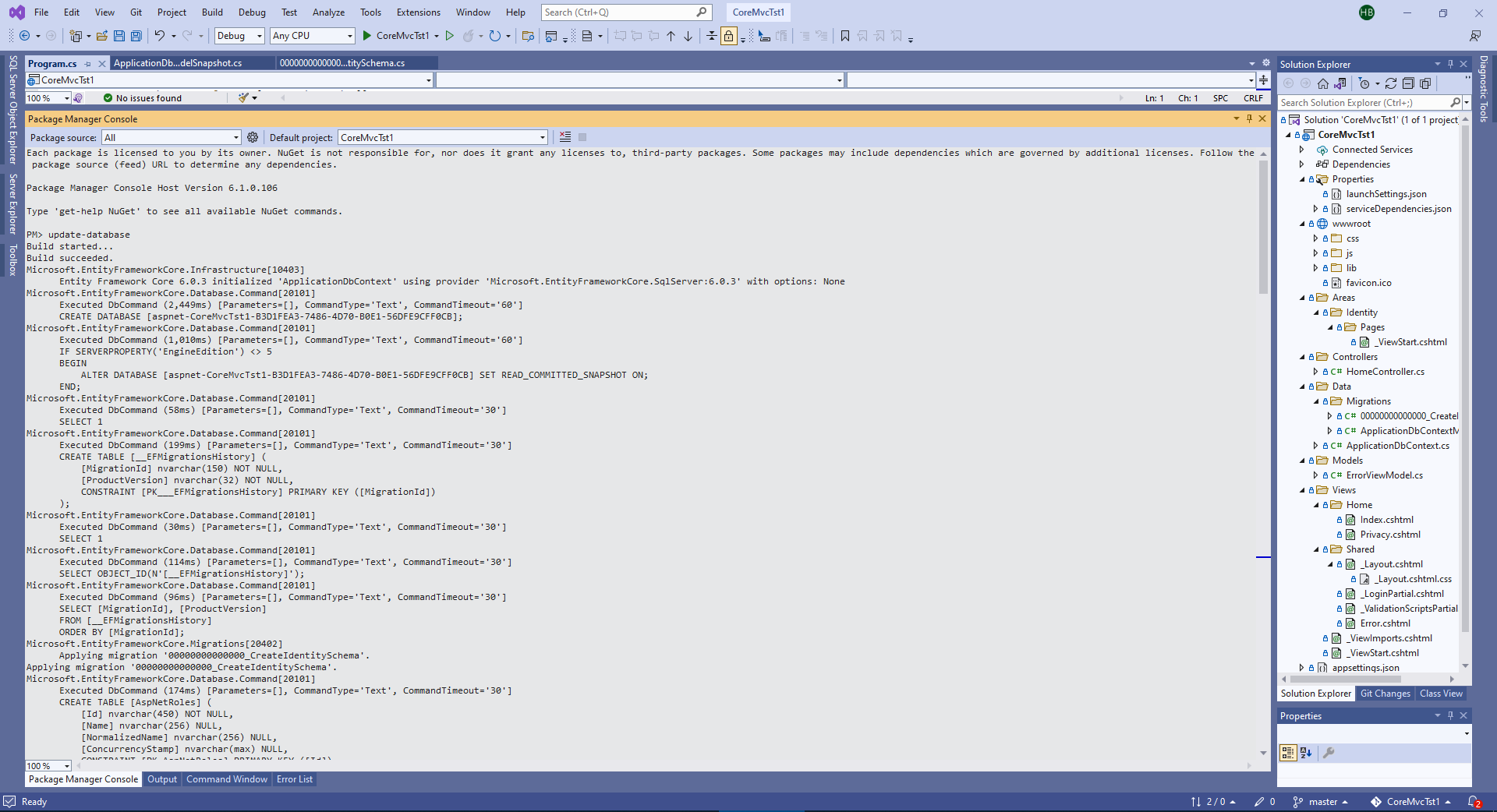Select Privacy.cshtml in Solution Explorer
The image size is (1497, 812).
(x=1390, y=535)
